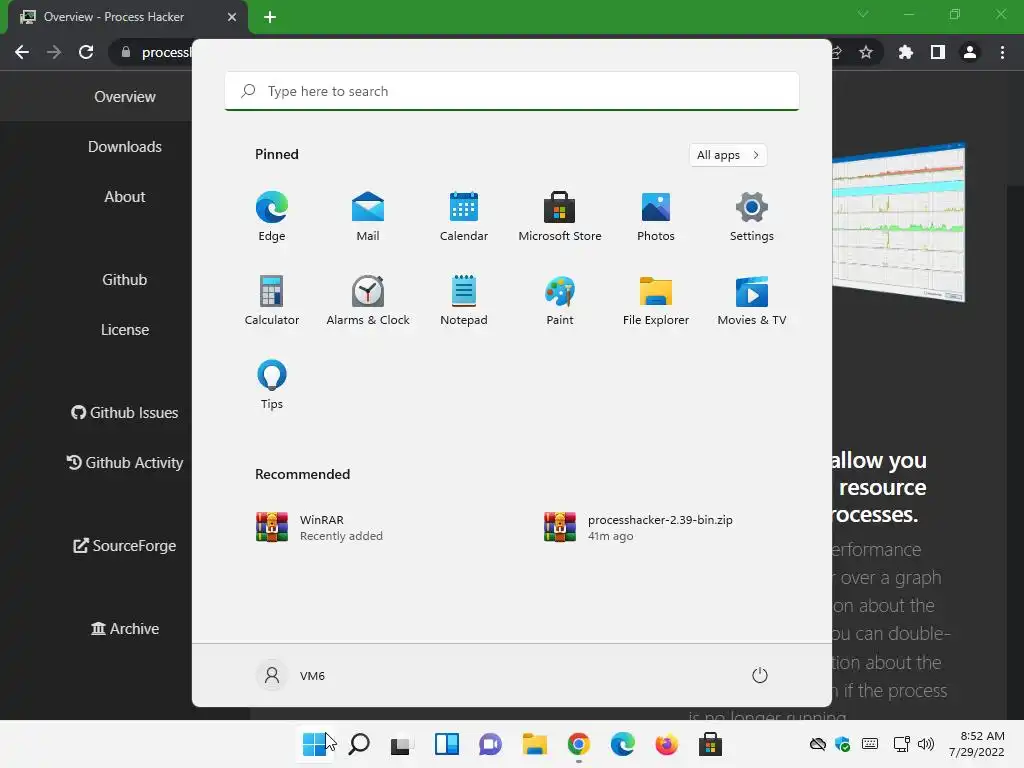This screenshot has width=1024, height=768.
Task: Open the clock showing 8:52 AM
Action: tap(977, 744)
